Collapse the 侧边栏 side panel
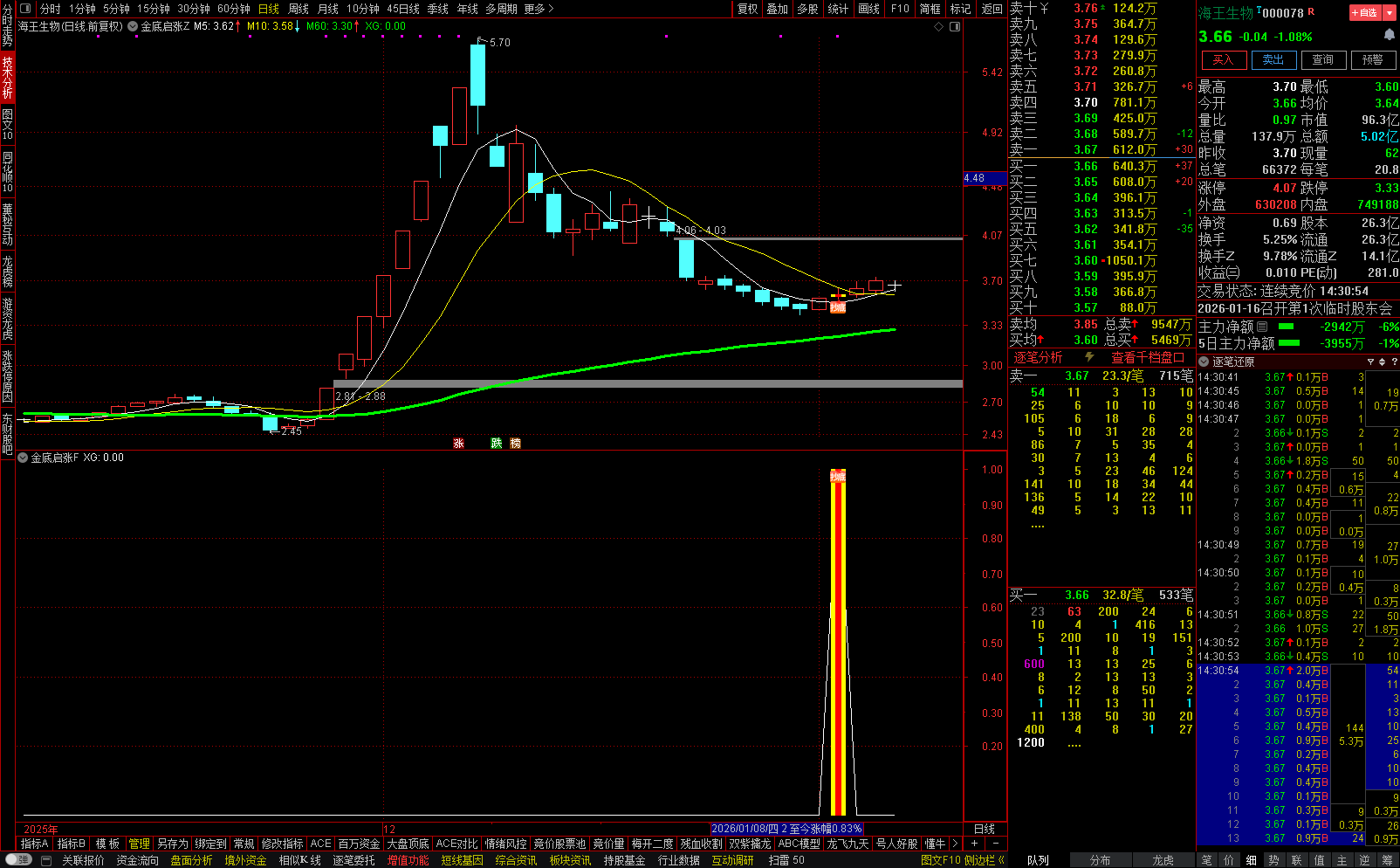Viewport: 1400px width, 868px height. pos(984,860)
